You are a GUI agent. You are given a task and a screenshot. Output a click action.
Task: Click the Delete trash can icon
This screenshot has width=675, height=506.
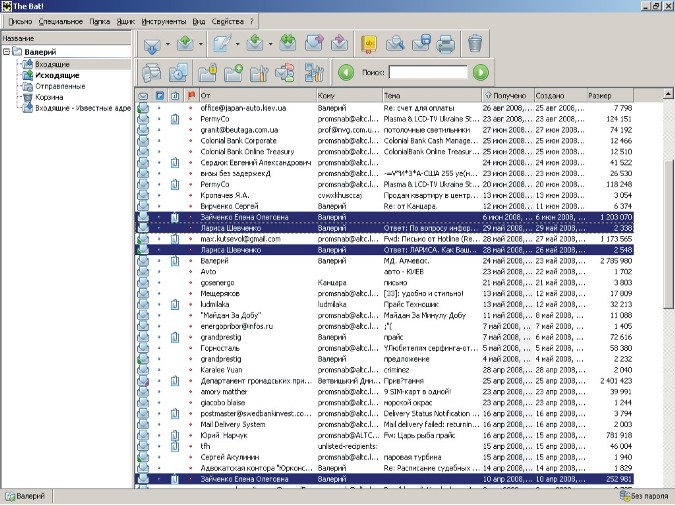coord(475,43)
